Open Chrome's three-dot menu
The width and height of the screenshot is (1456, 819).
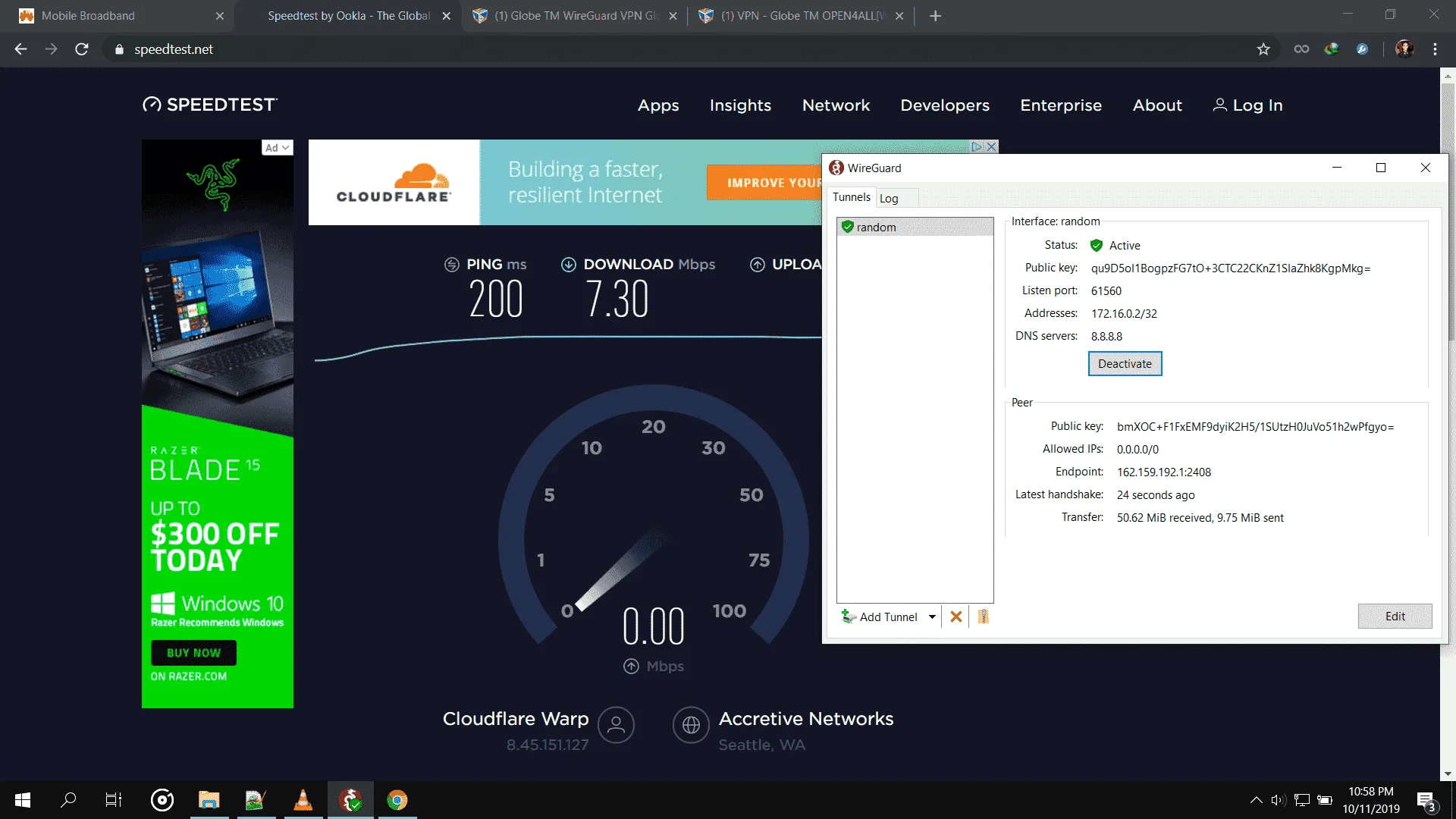(1435, 49)
